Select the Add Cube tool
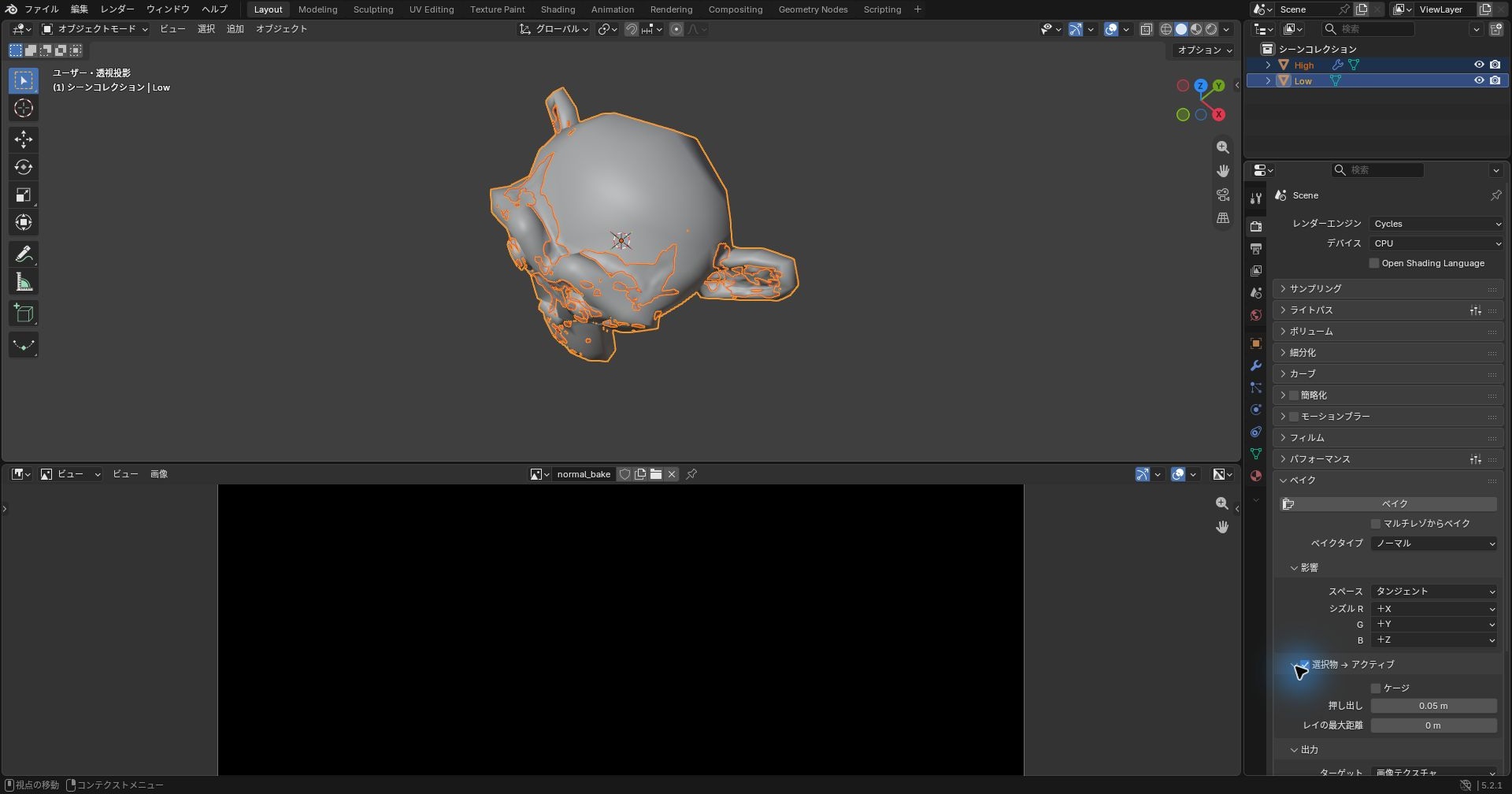This screenshot has height=794, width=1512. coord(24,314)
